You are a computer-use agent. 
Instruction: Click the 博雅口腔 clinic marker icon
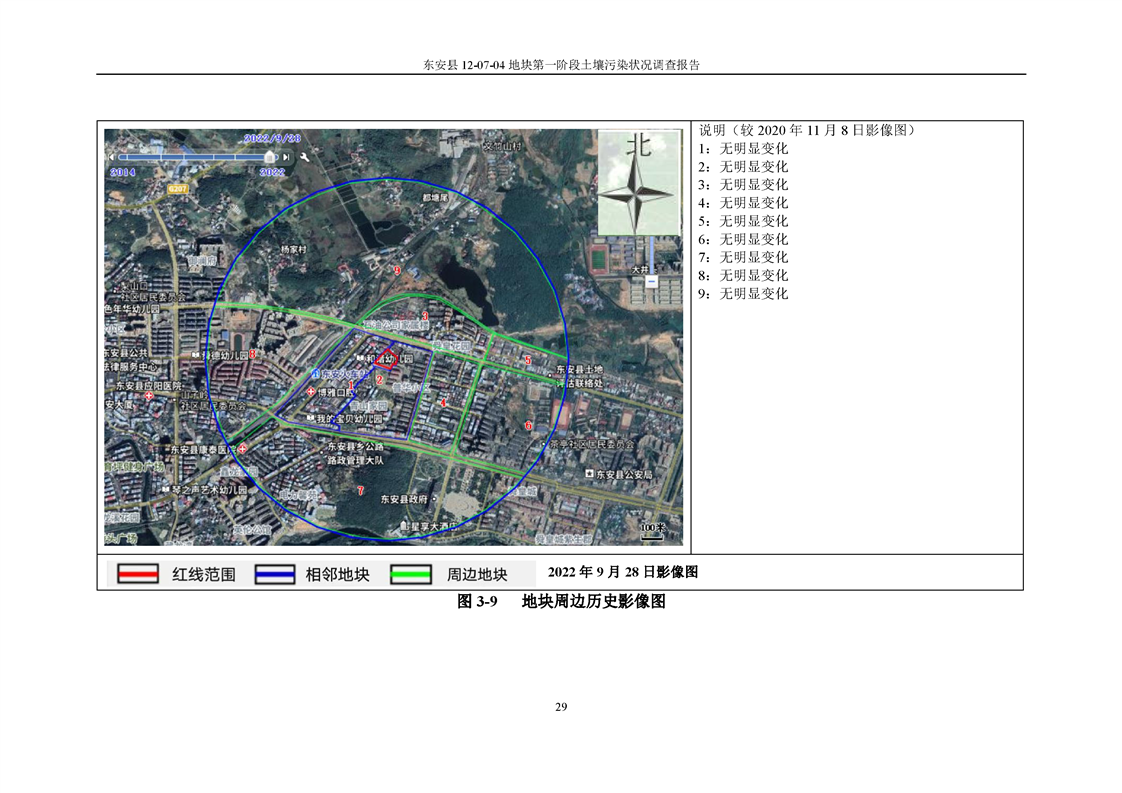(x=311, y=392)
